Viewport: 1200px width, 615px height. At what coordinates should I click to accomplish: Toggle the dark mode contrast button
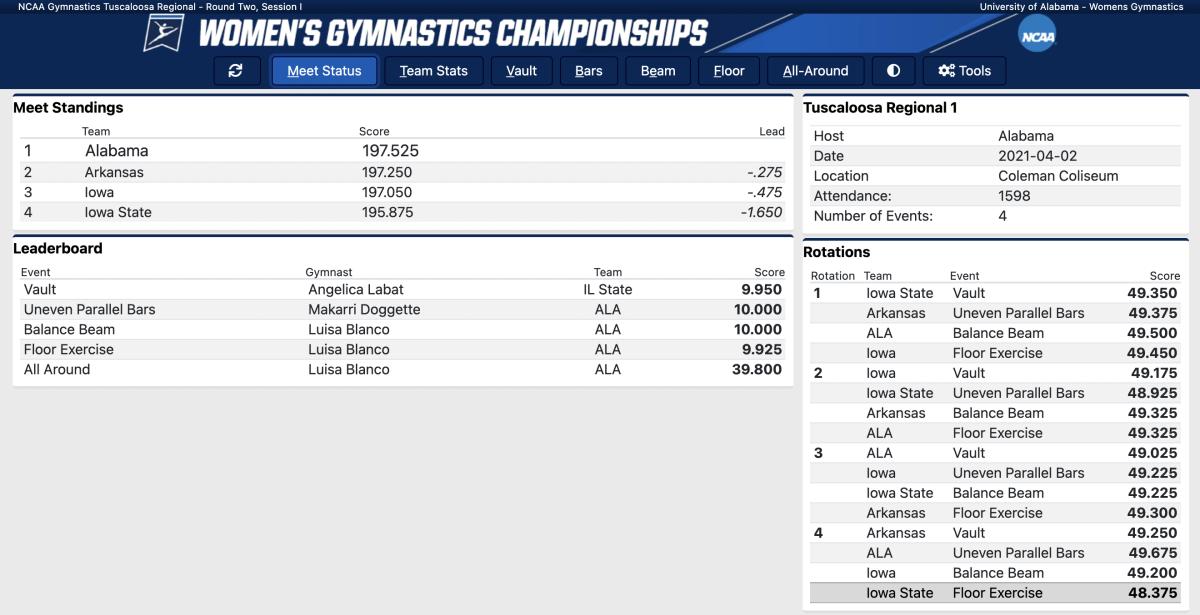coord(893,71)
